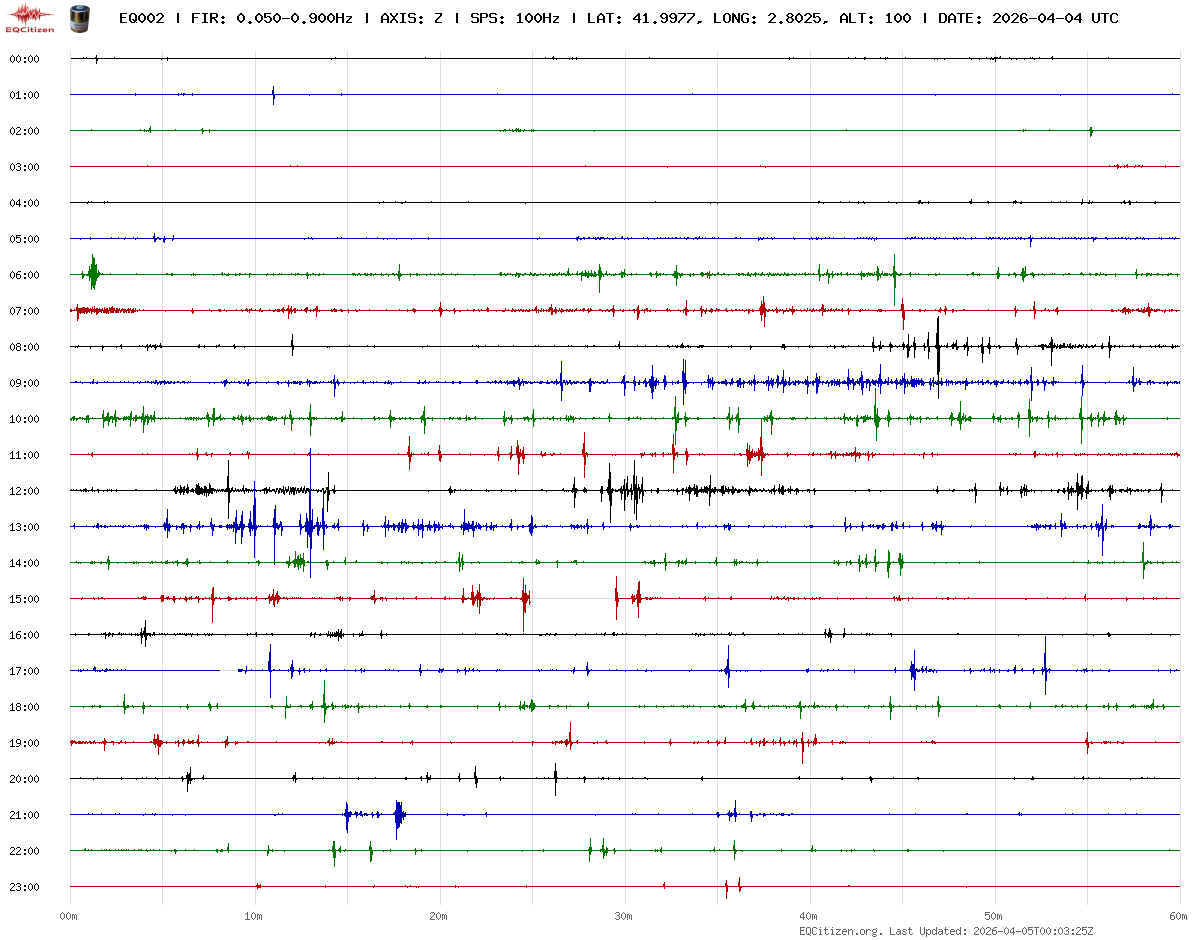The image size is (1200, 940).
Task: Click the header text showing DATE 2026-04-04 UTC
Action: click(x=1028, y=18)
